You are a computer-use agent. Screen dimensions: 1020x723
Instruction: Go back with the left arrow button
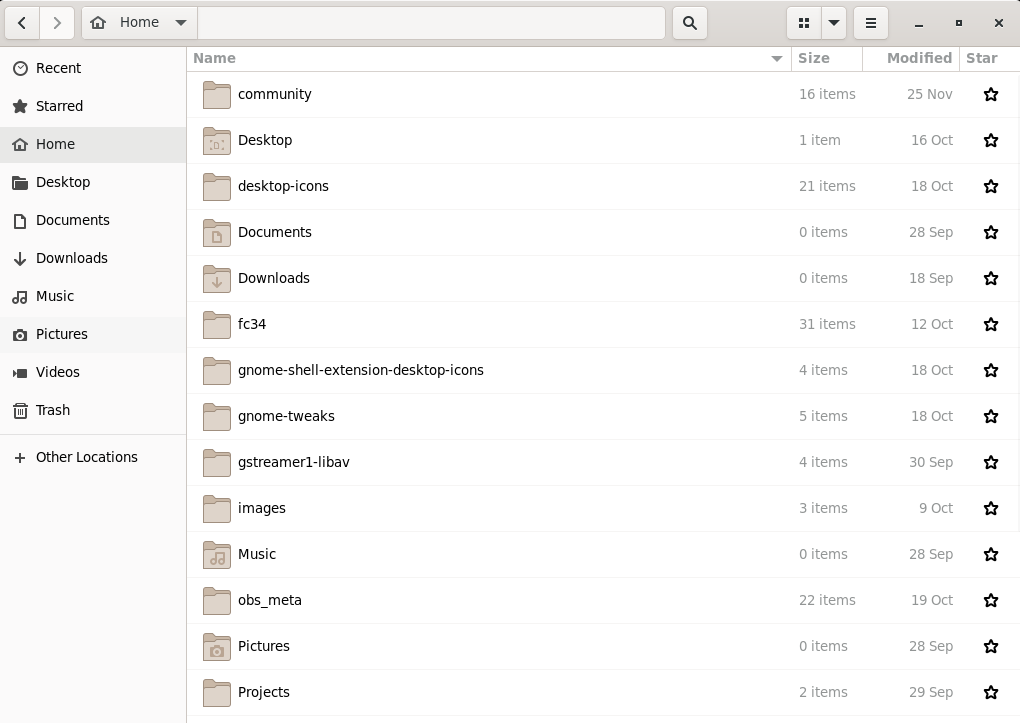click(x=22, y=23)
